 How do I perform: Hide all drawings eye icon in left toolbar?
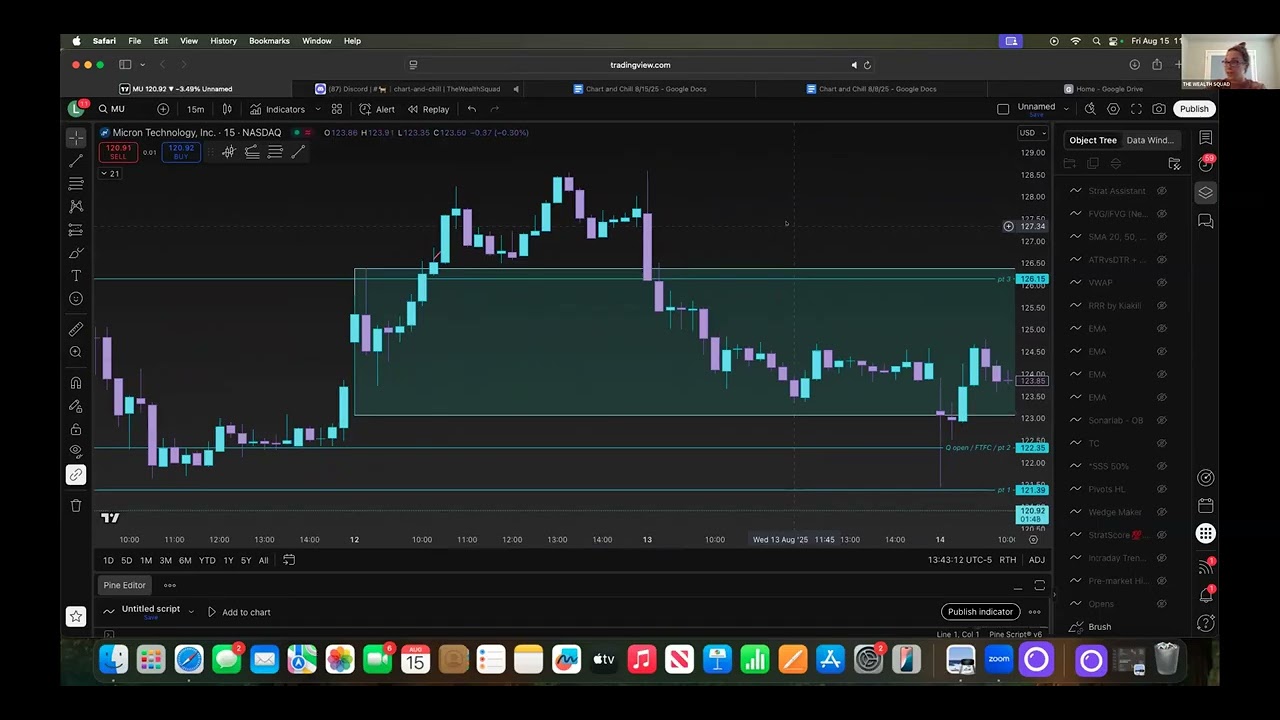pyautogui.click(x=76, y=451)
